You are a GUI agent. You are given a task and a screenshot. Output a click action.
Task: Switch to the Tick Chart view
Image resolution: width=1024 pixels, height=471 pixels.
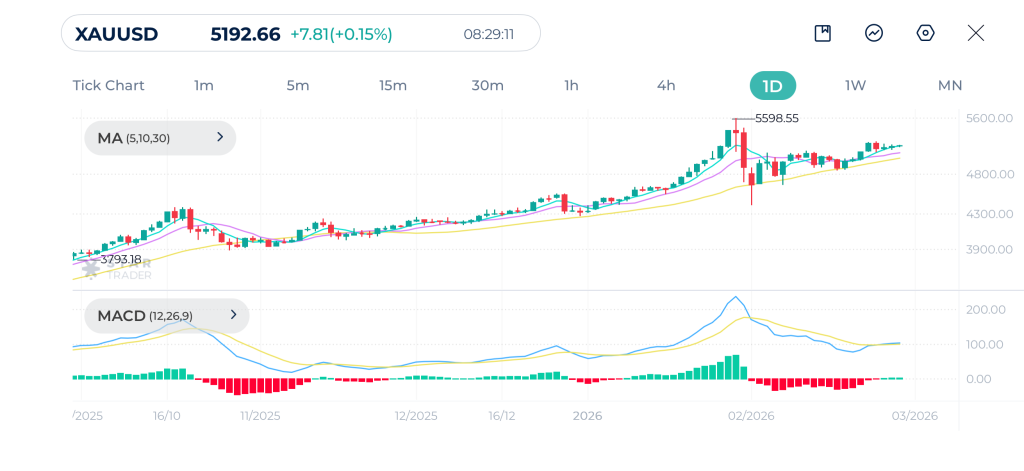(x=108, y=85)
